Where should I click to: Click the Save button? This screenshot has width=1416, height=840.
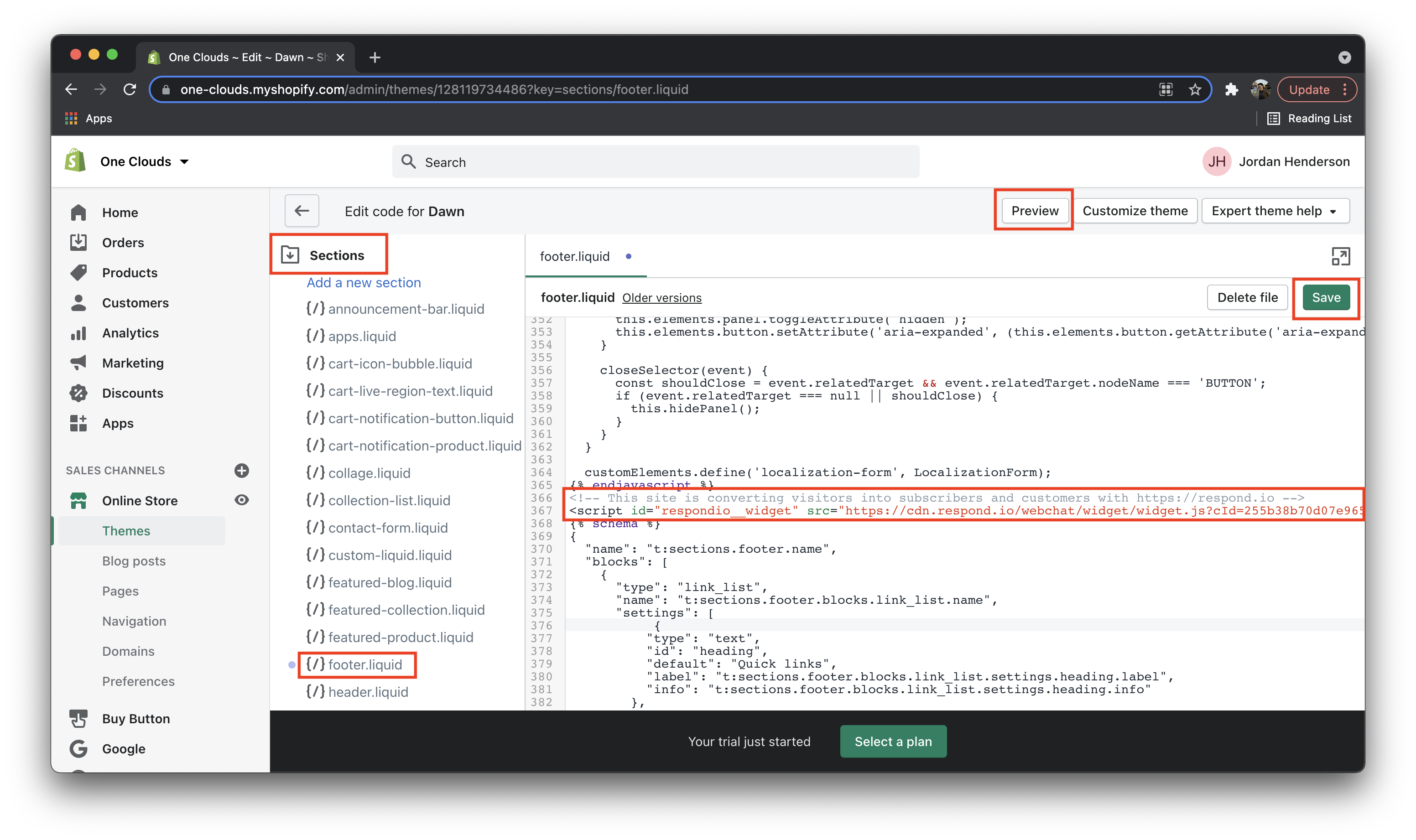(1326, 297)
